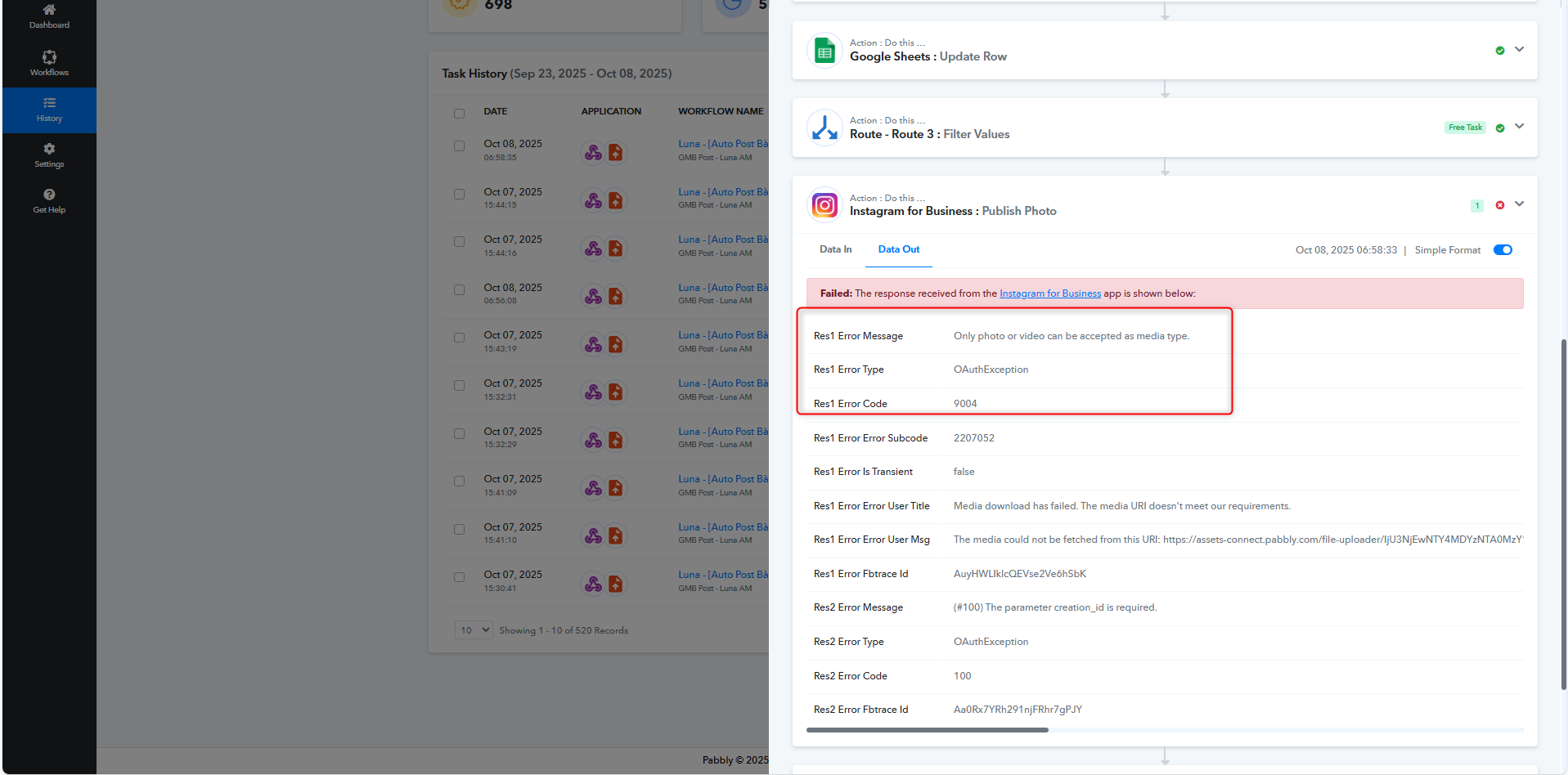Open Settings in the left sidebar

[49, 155]
